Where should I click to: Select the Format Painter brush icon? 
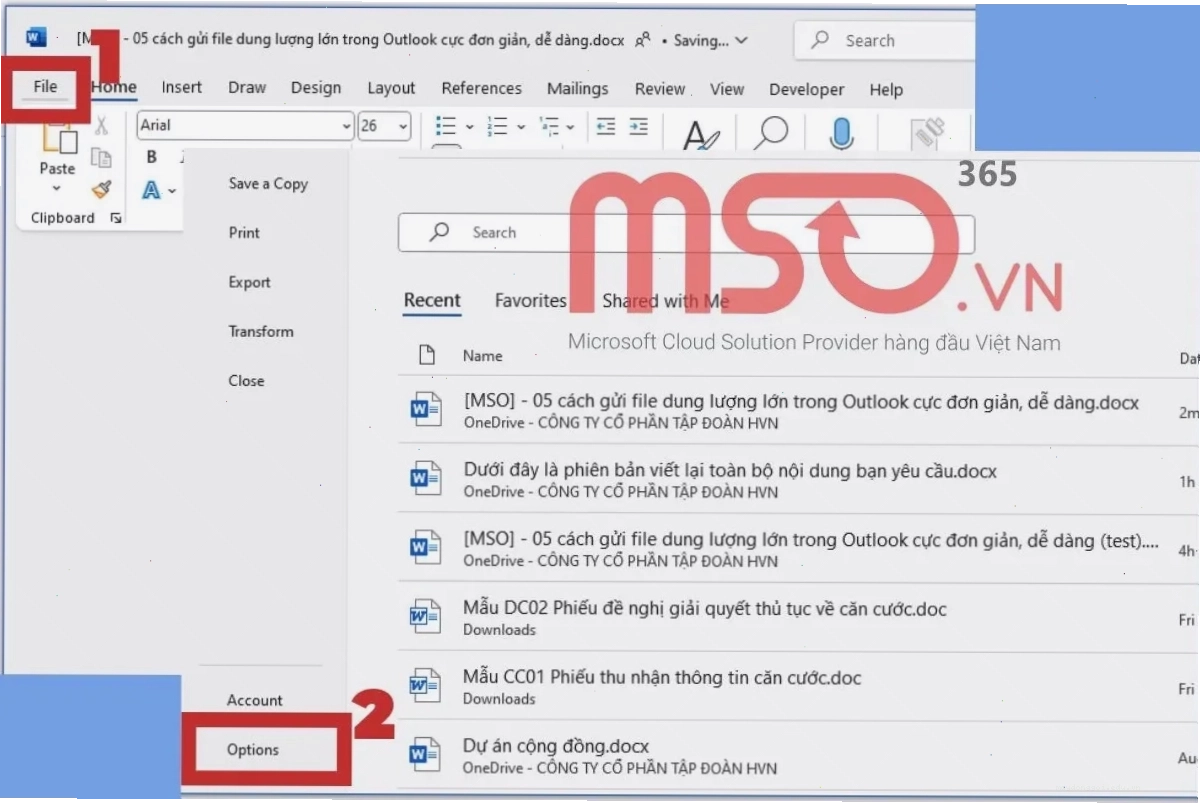[101, 189]
